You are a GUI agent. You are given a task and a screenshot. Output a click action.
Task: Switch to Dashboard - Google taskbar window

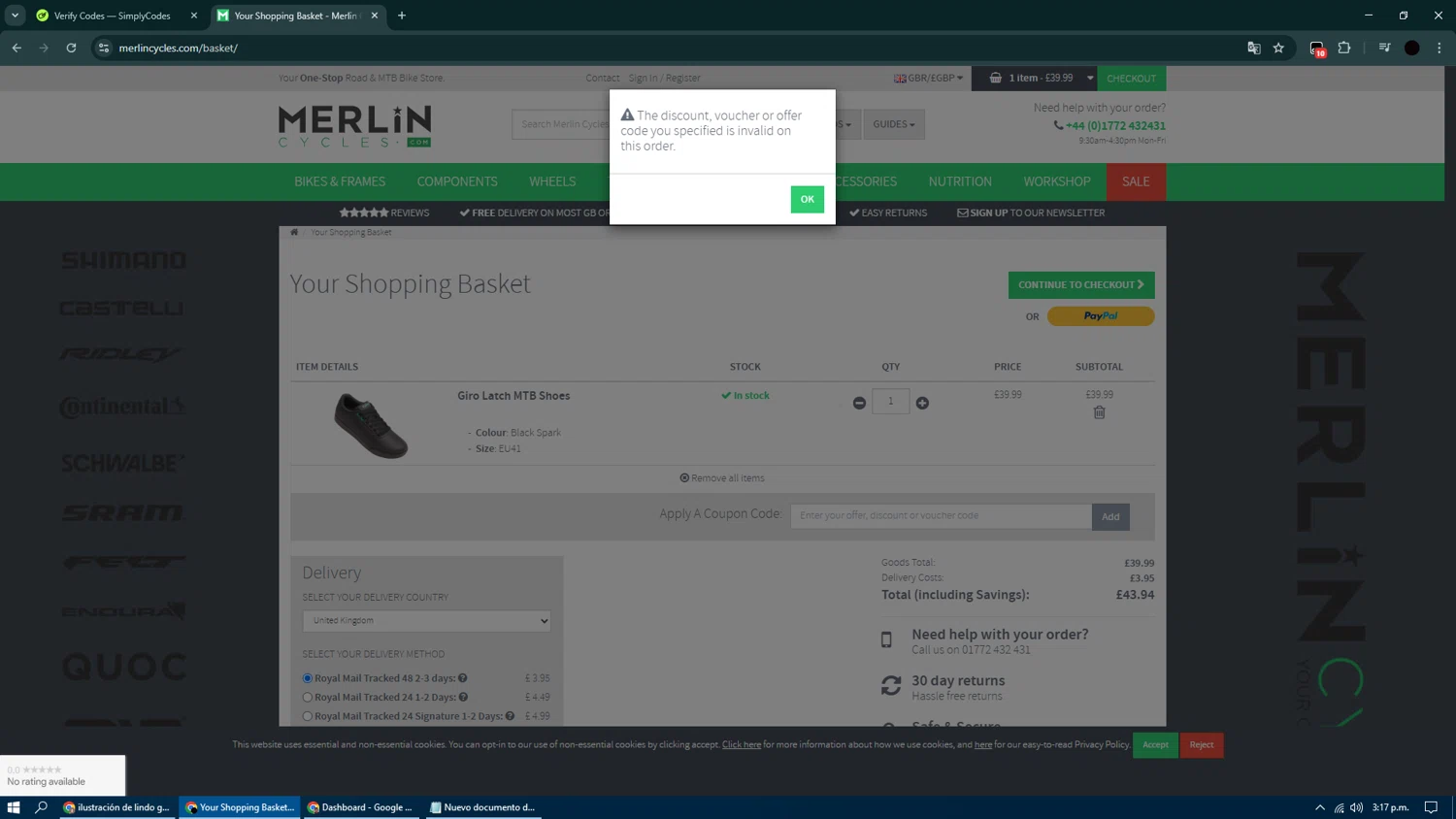tap(360, 807)
